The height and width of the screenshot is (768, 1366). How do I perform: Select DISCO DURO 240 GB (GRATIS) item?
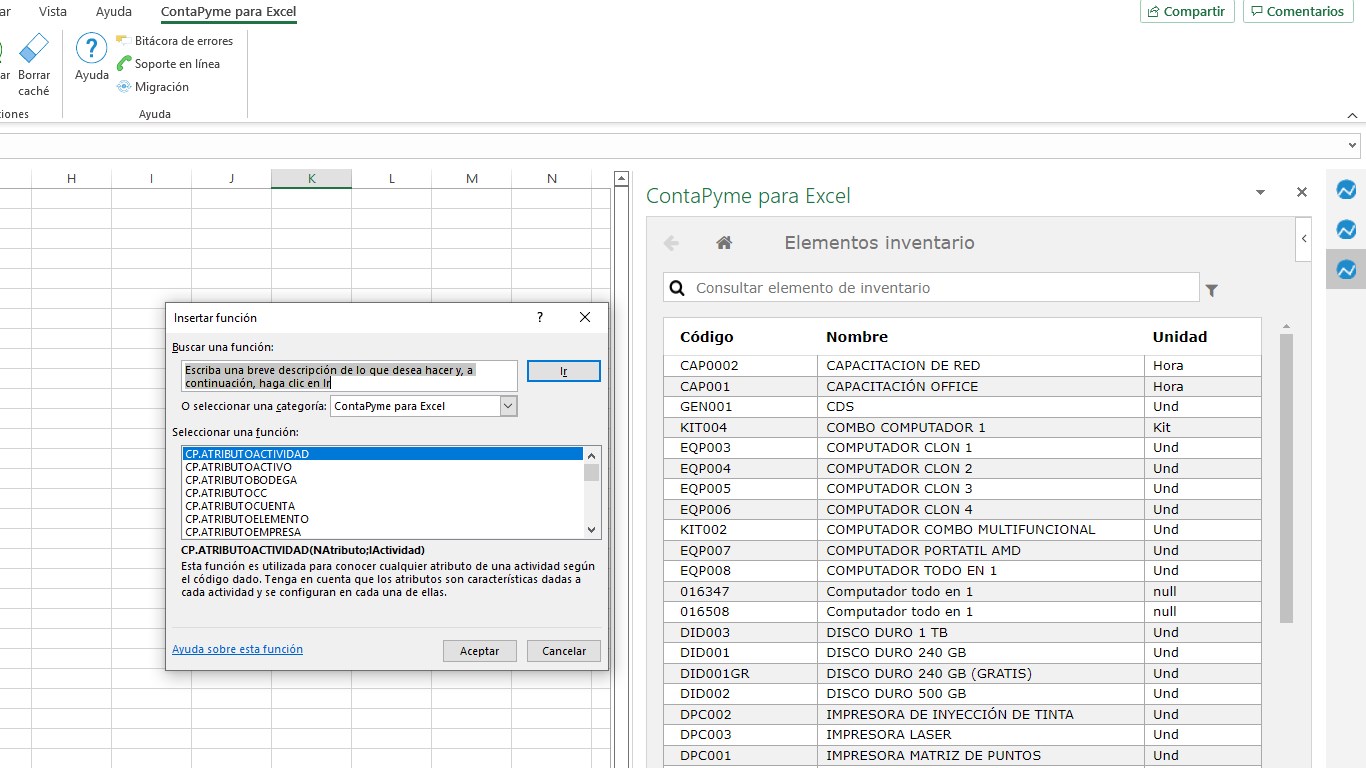pos(962,673)
